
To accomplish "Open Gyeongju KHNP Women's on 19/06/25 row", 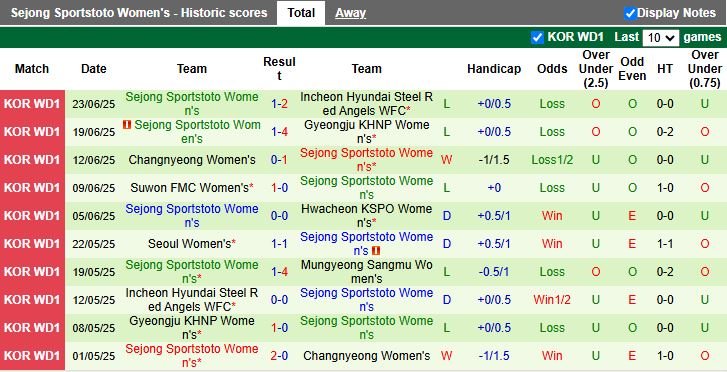I will pyautogui.click(x=366, y=132).
